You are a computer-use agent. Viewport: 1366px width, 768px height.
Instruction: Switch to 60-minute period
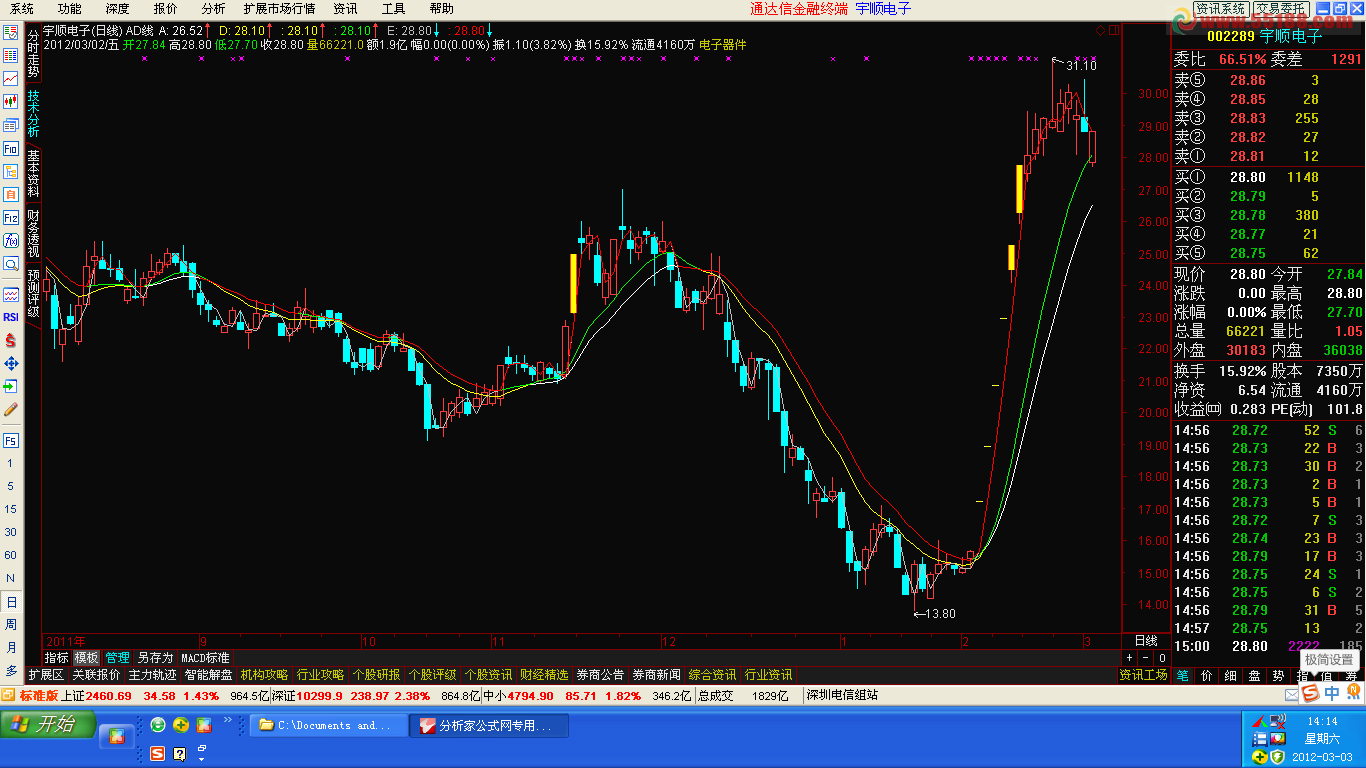click(x=11, y=555)
